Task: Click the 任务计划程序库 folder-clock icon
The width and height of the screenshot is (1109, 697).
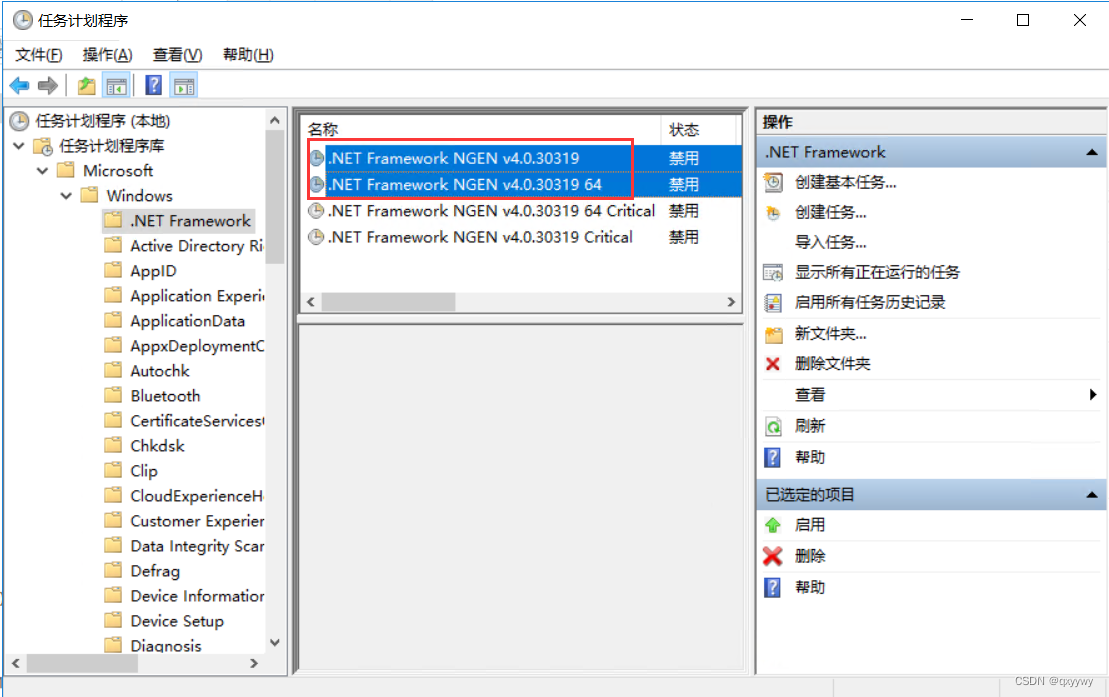Action: tap(44, 146)
